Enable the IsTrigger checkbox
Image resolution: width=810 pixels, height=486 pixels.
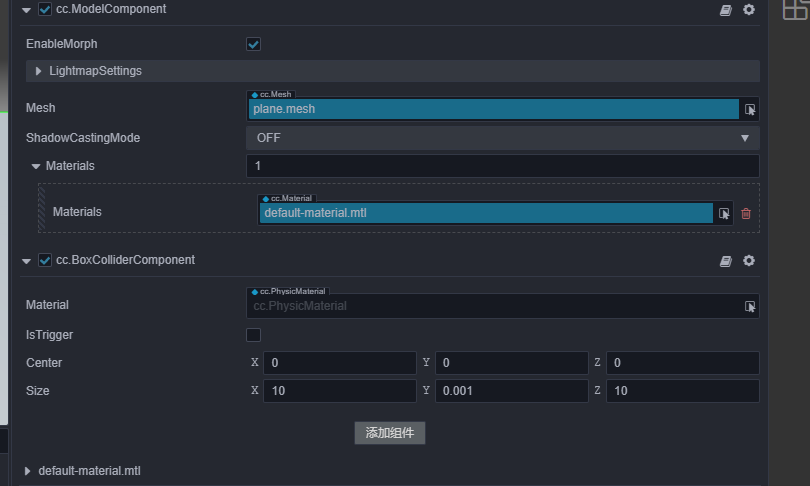(x=253, y=335)
